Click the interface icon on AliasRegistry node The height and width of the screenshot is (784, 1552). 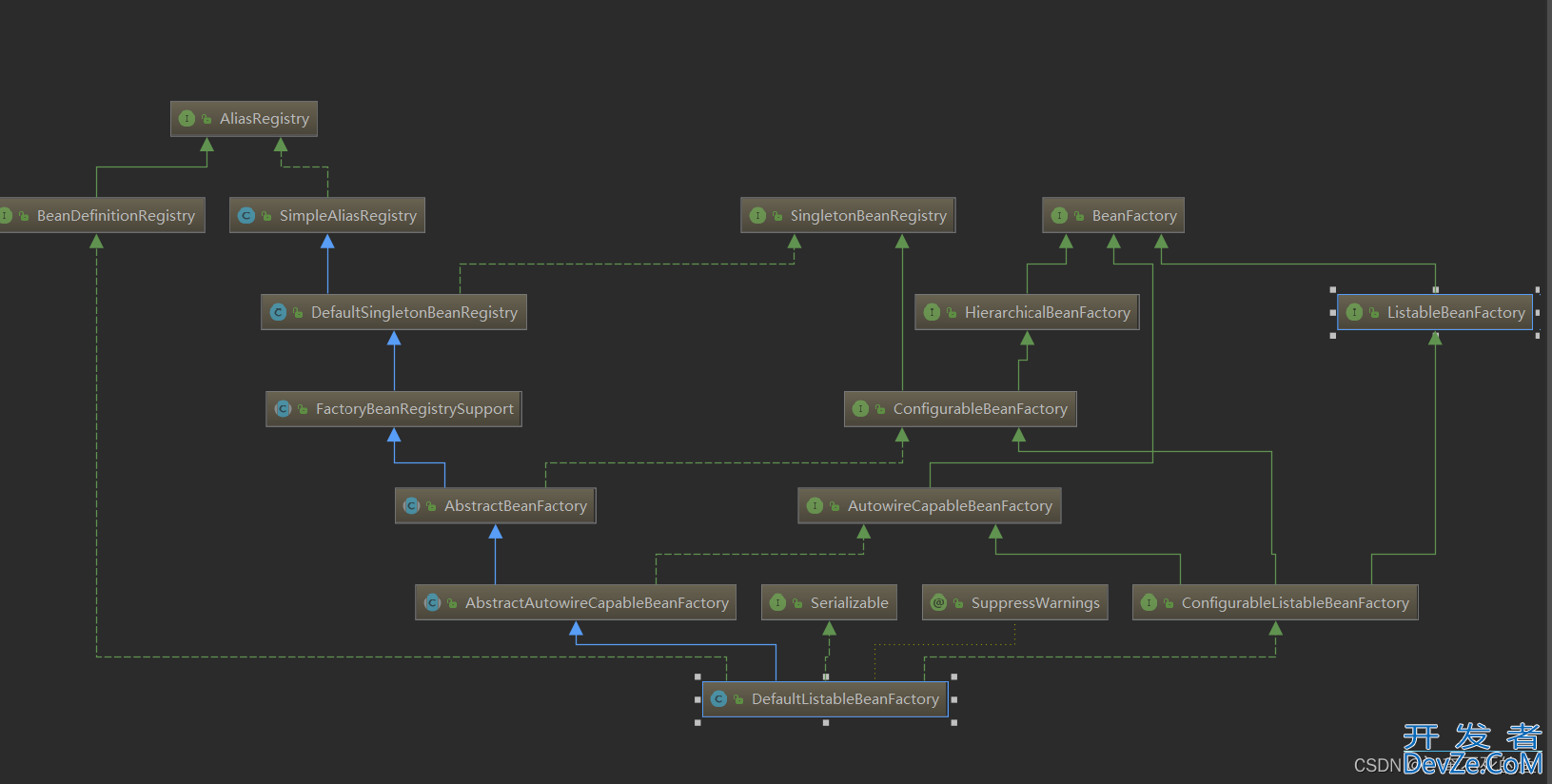(187, 119)
